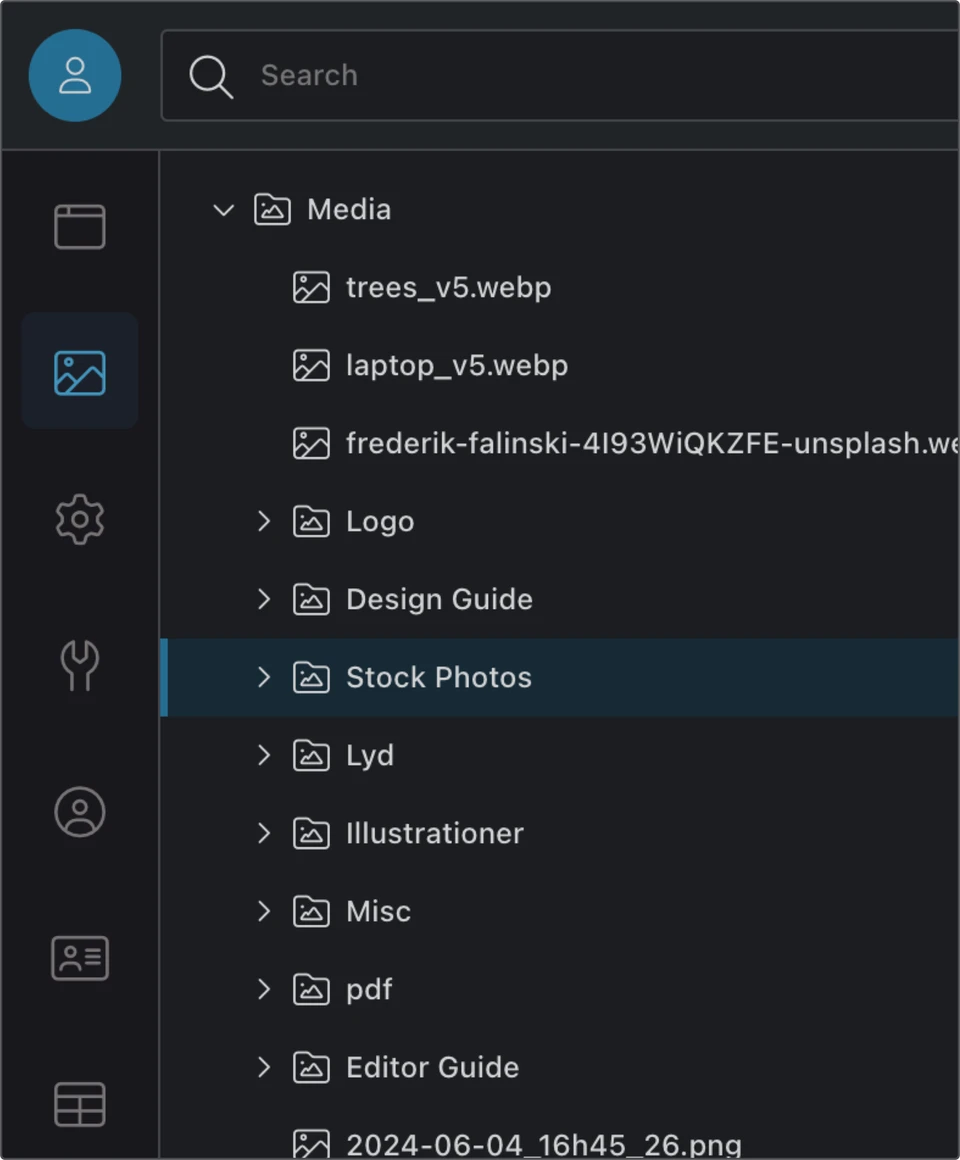Image resolution: width=960 pixels, height=1160 pixels.
Task: Click the table layout sidebar icon
Action: tap(79, 1105)
